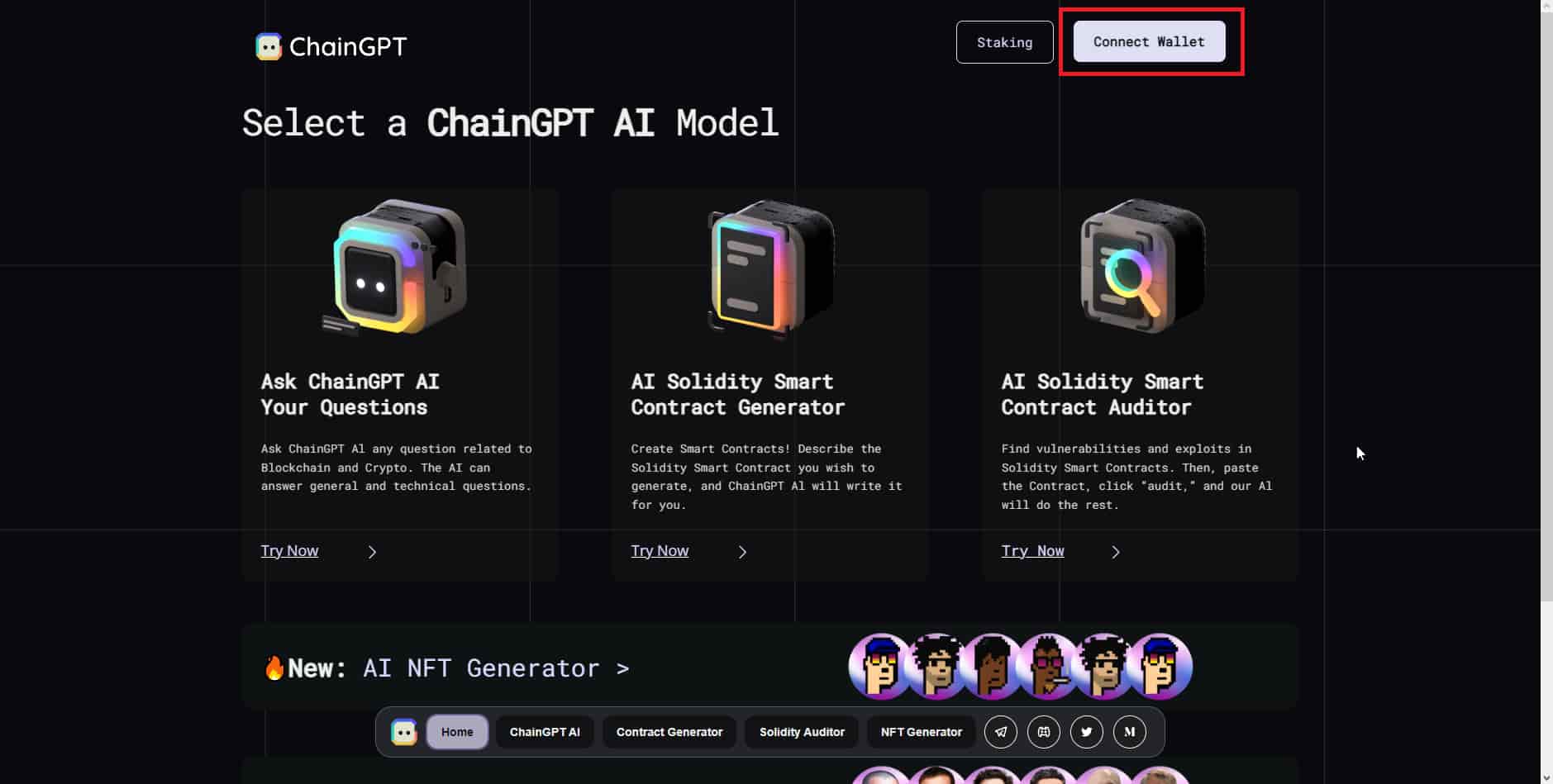The height and width of the screenshot is (784, 1553).
Task: Click the ChainGPT logo in the header
Action: point(330,45)
